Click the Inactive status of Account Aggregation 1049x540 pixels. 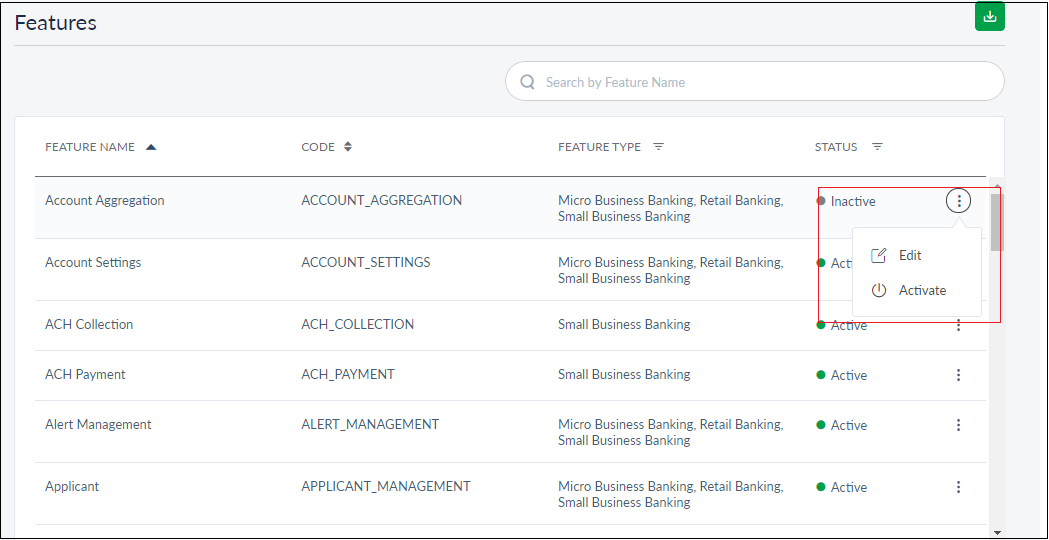pos(852,201)
